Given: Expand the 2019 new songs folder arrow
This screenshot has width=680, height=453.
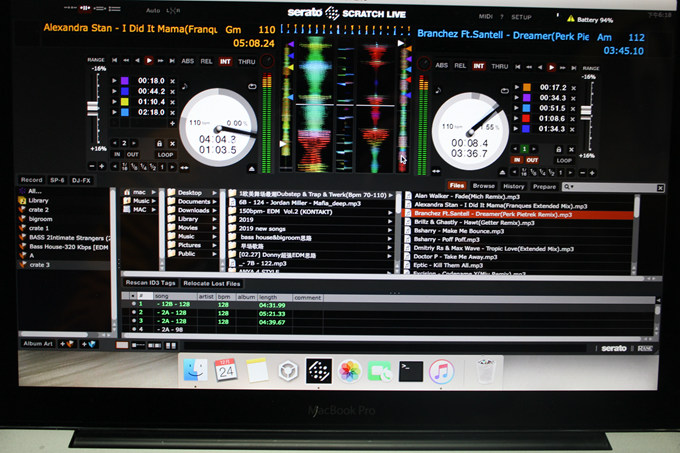Looking at the screenshot, I should [390, 229].
